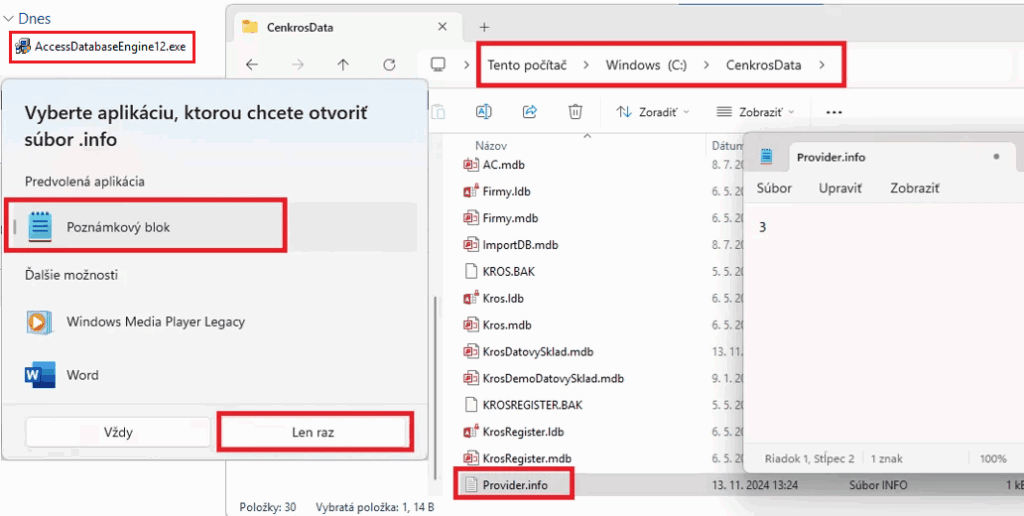
Task: Click the Up arrow navigation icon
Action: (x=343, y=65)
